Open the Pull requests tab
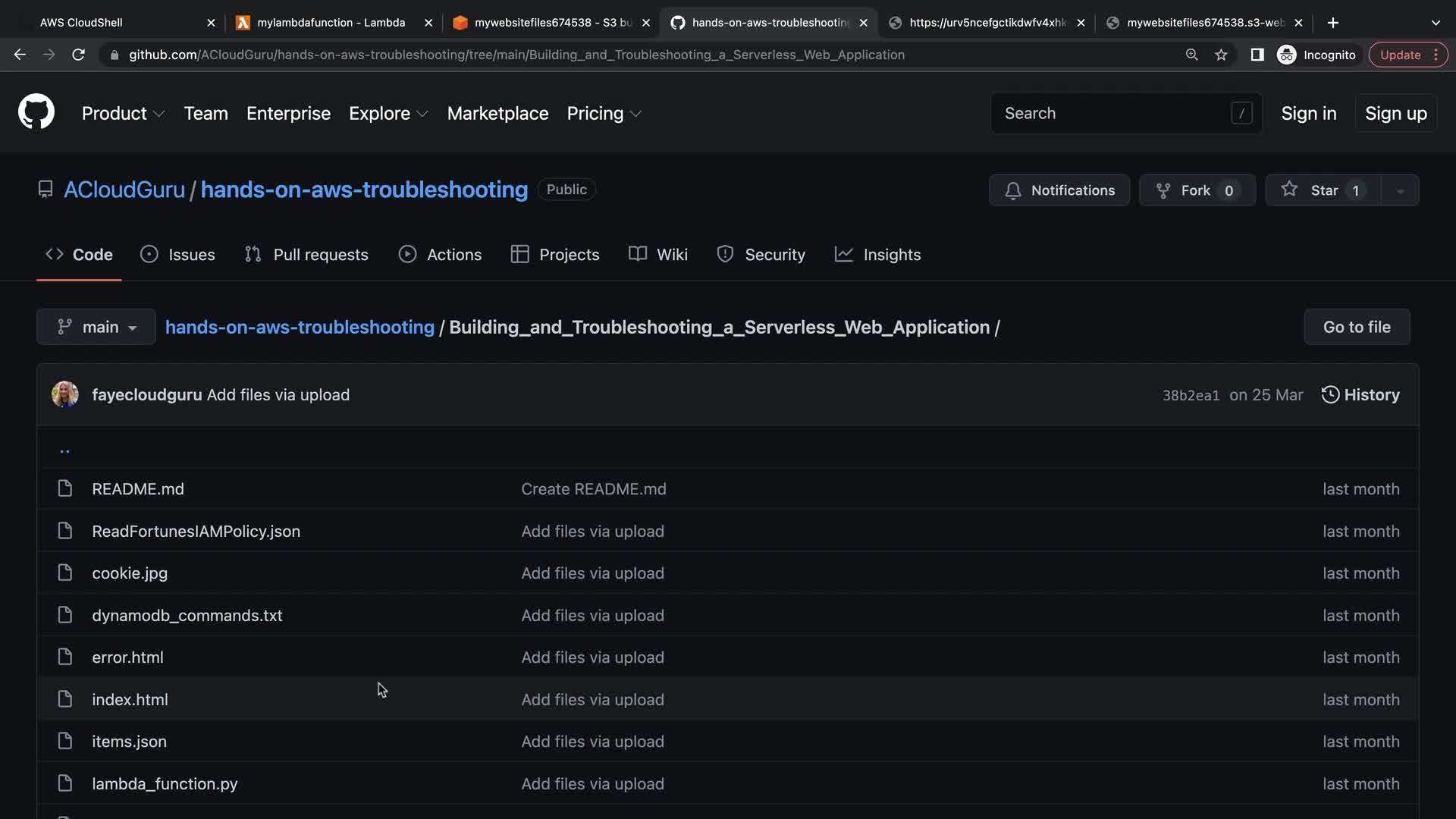The image size is (1456, 819). pos(306,255)
